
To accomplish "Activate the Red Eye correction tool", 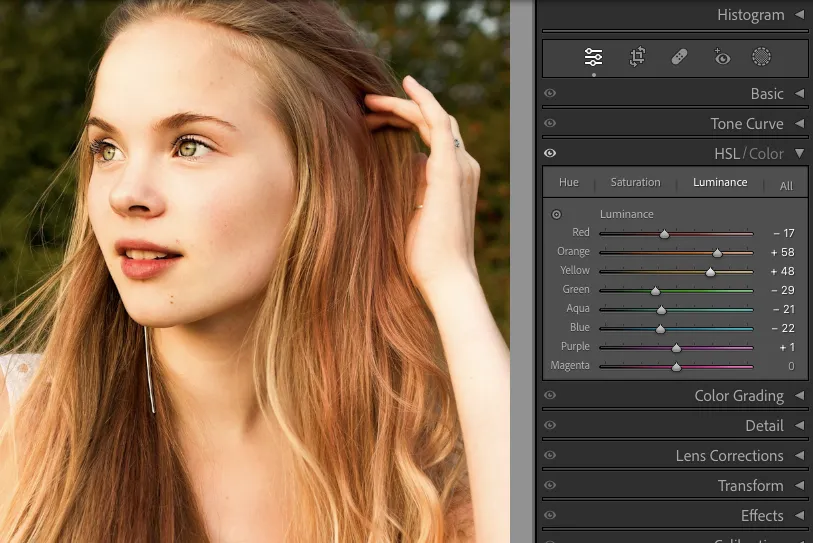I will pos(722,58).
